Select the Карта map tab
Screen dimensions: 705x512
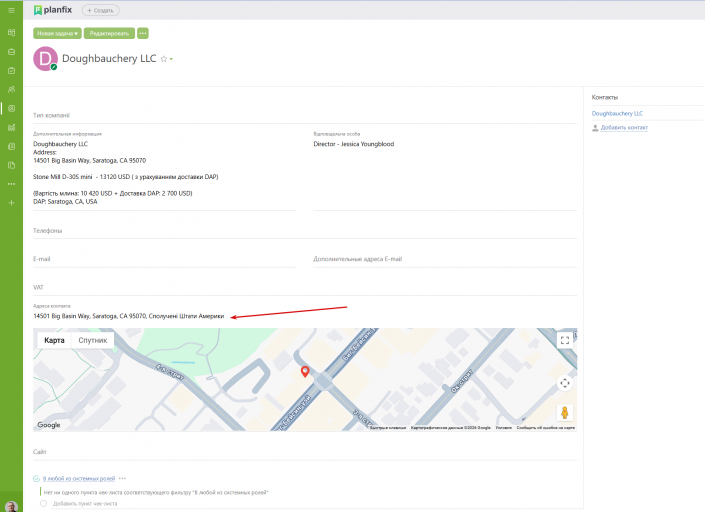pos(54,340)
